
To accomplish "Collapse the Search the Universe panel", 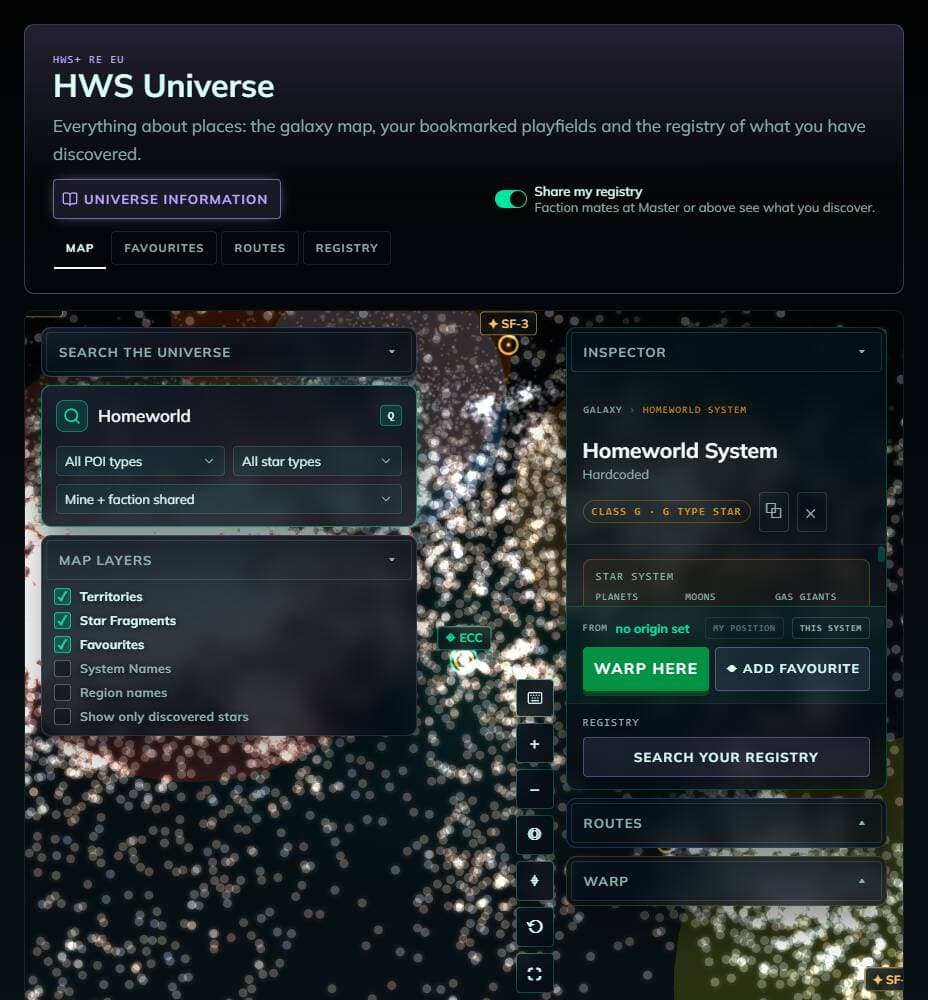I will 229,352.
